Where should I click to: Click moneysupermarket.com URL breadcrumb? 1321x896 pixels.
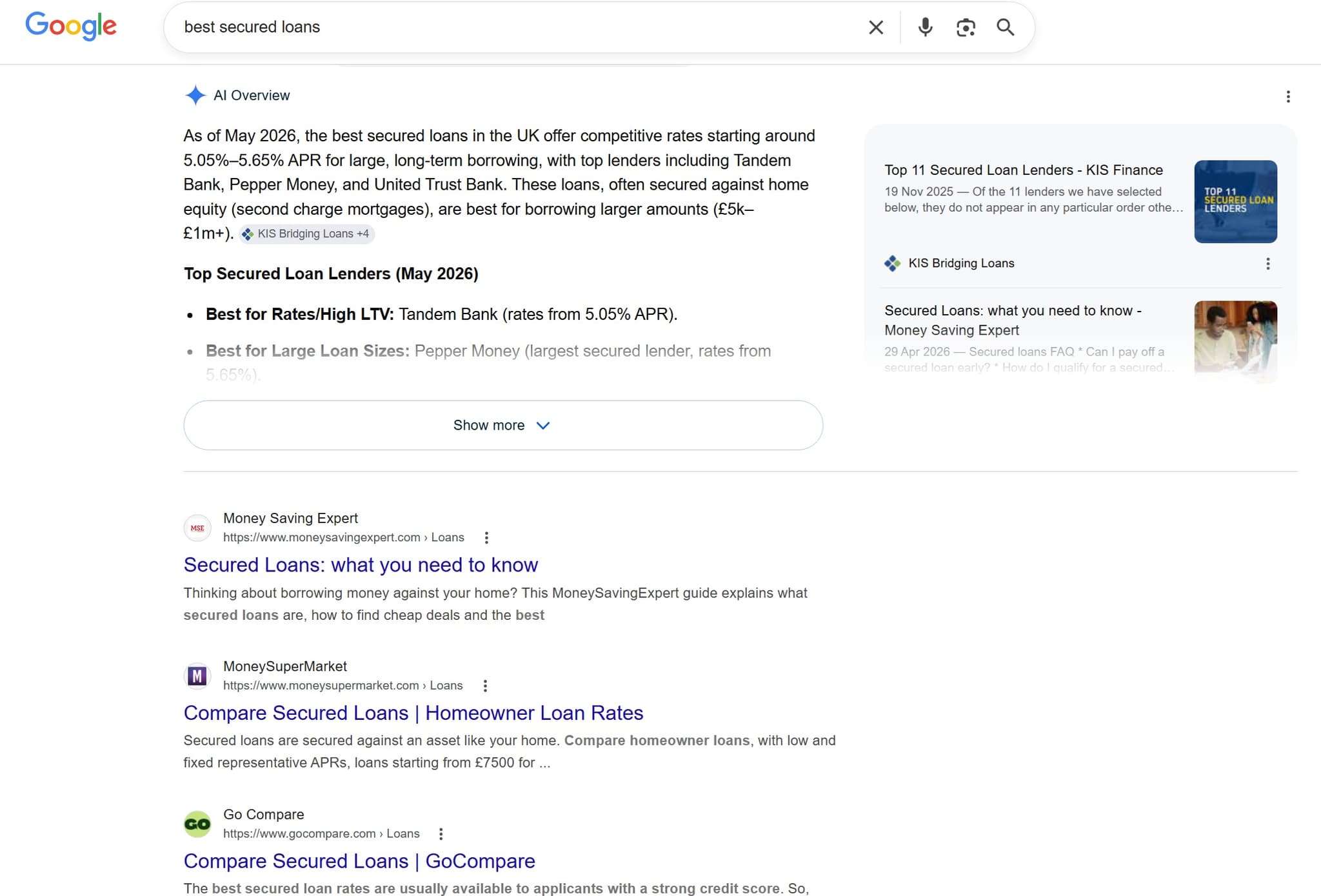pos(343,685)
